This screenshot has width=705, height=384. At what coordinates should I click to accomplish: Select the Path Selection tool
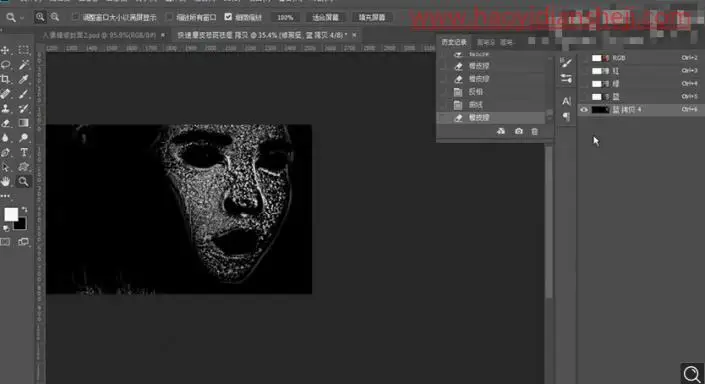point(5,167)
